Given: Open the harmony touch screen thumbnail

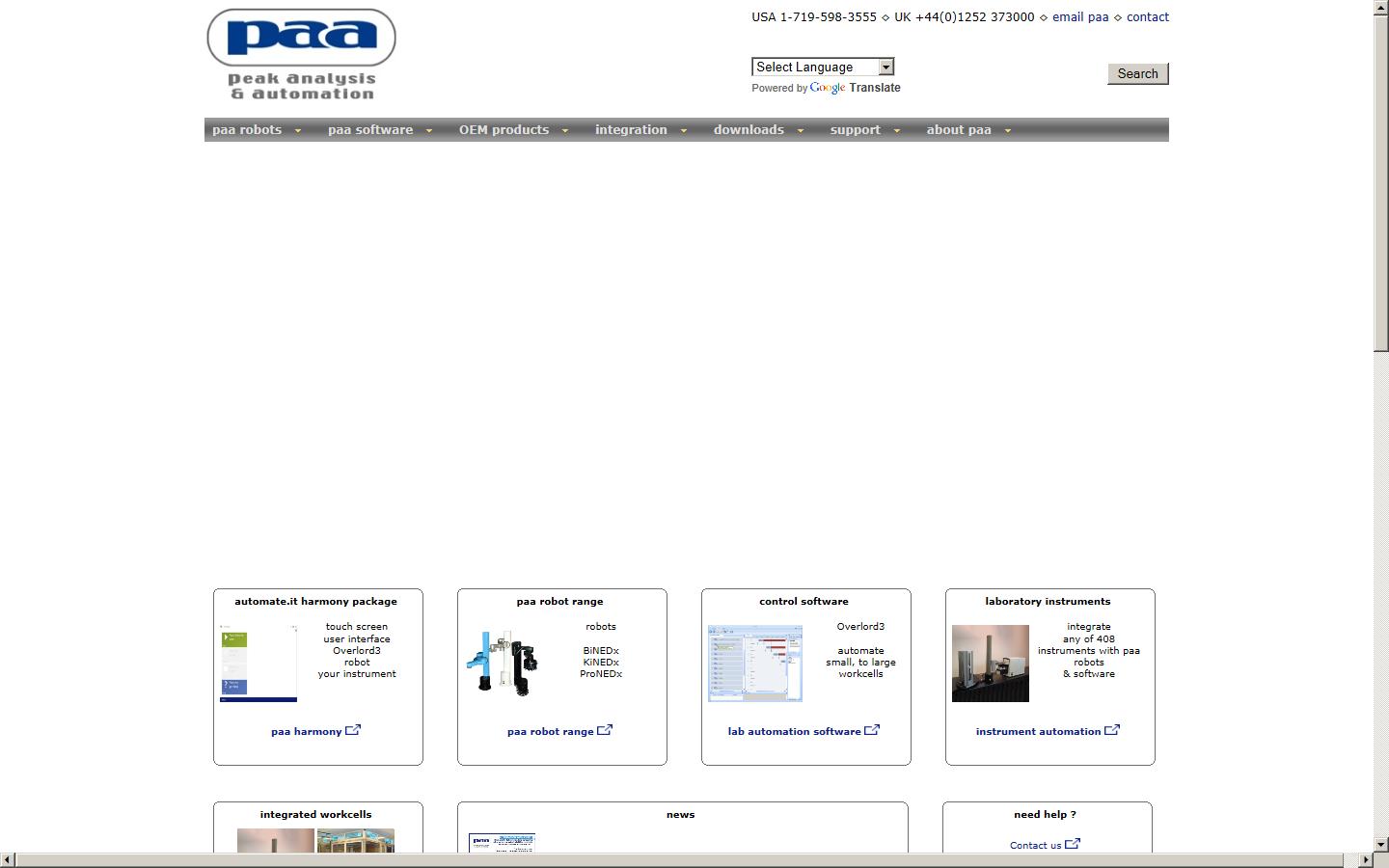Looking at the screenshot, I should (259, 663).
